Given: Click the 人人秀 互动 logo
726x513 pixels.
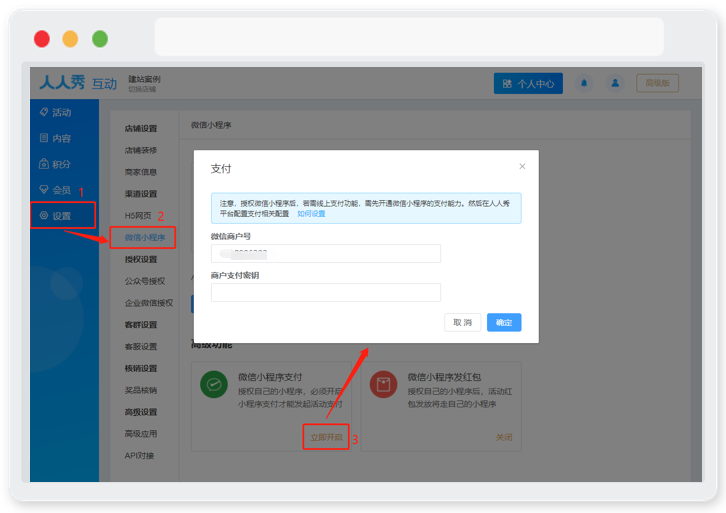Looking at the screenshot, I should (x=78, y=83).
